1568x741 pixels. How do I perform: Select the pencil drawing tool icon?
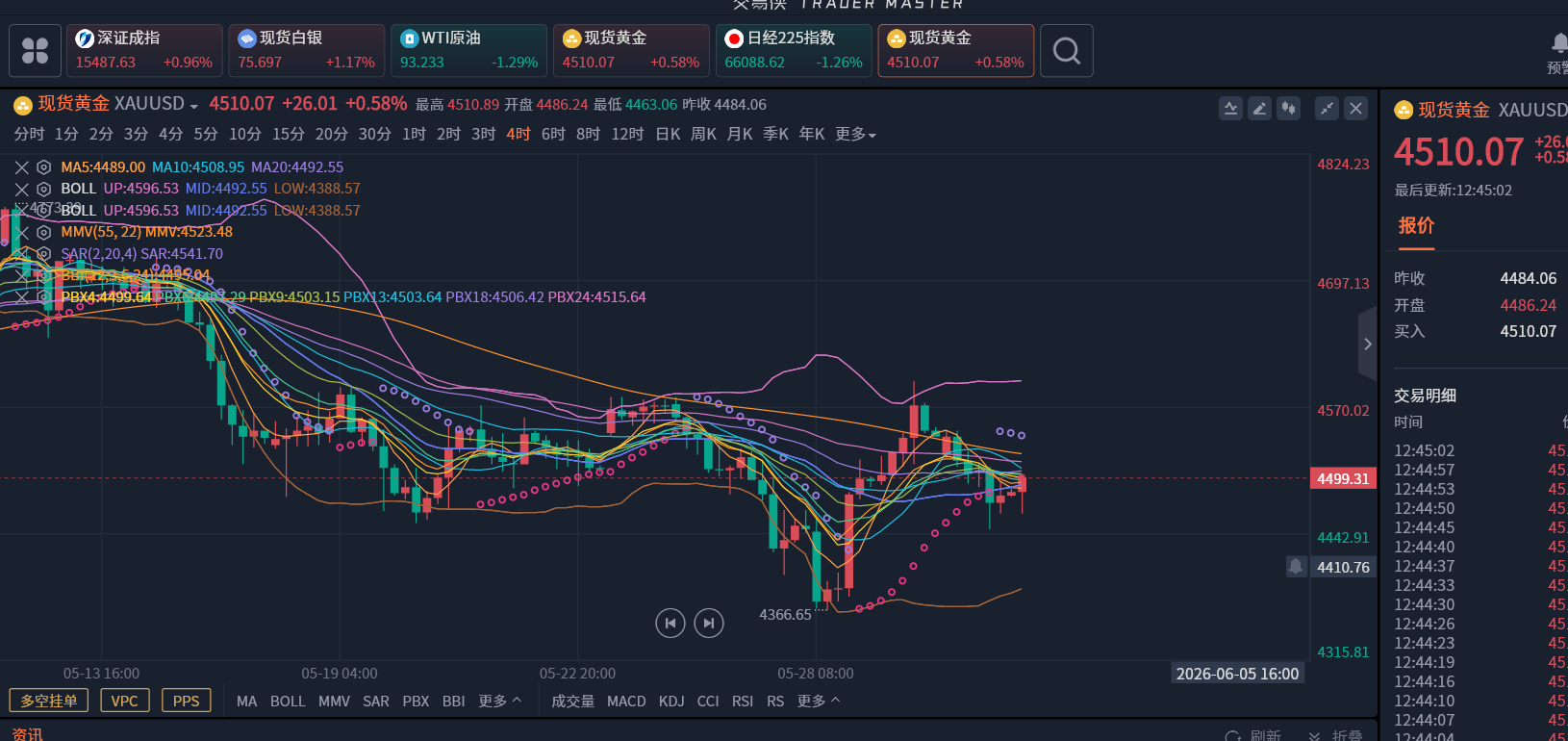(1259, 108)
